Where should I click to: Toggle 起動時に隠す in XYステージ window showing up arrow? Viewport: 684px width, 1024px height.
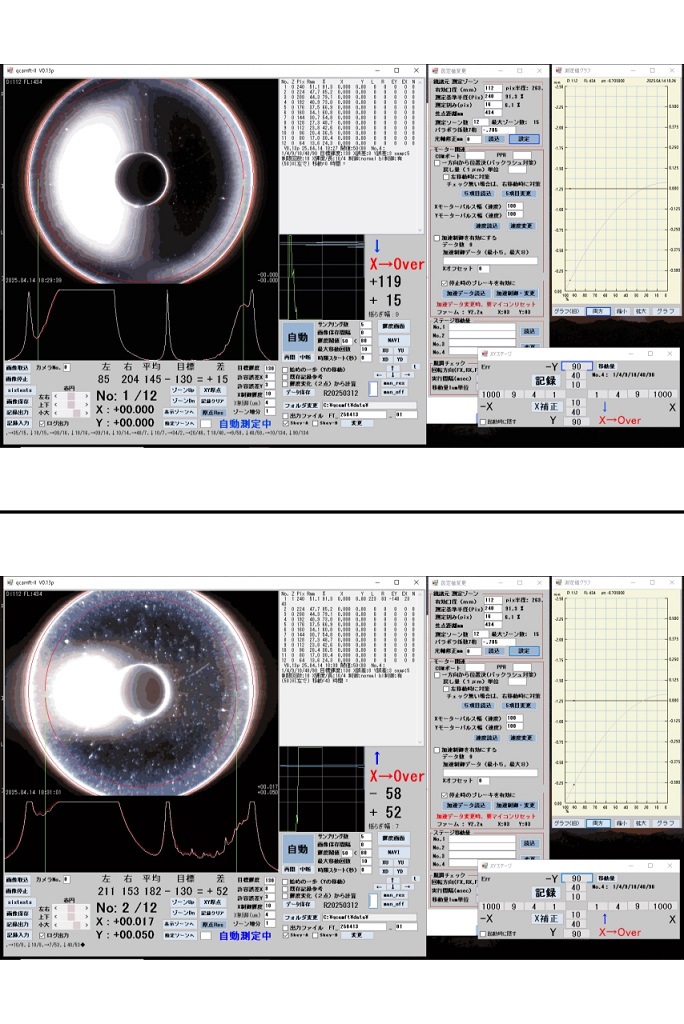(x=483, y=934)
